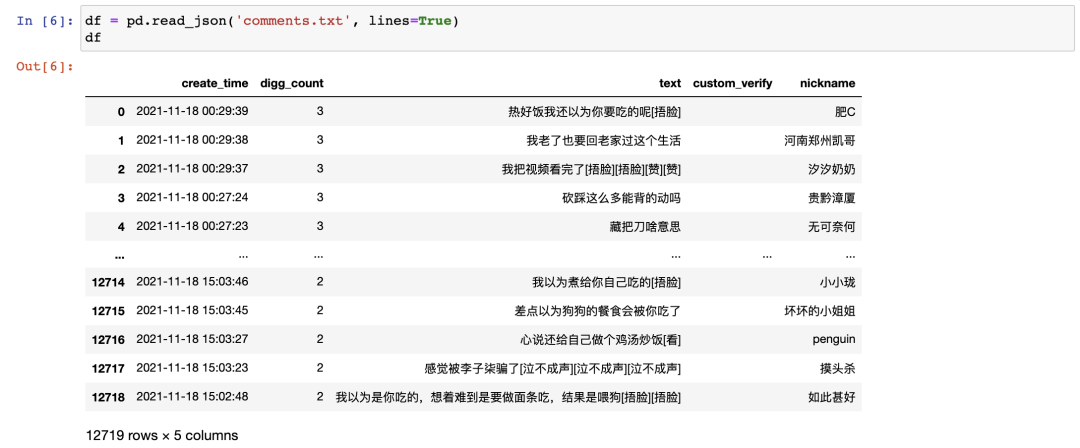Select row index 12716
The image size is (1080, 448).
[x=109, y=340]
